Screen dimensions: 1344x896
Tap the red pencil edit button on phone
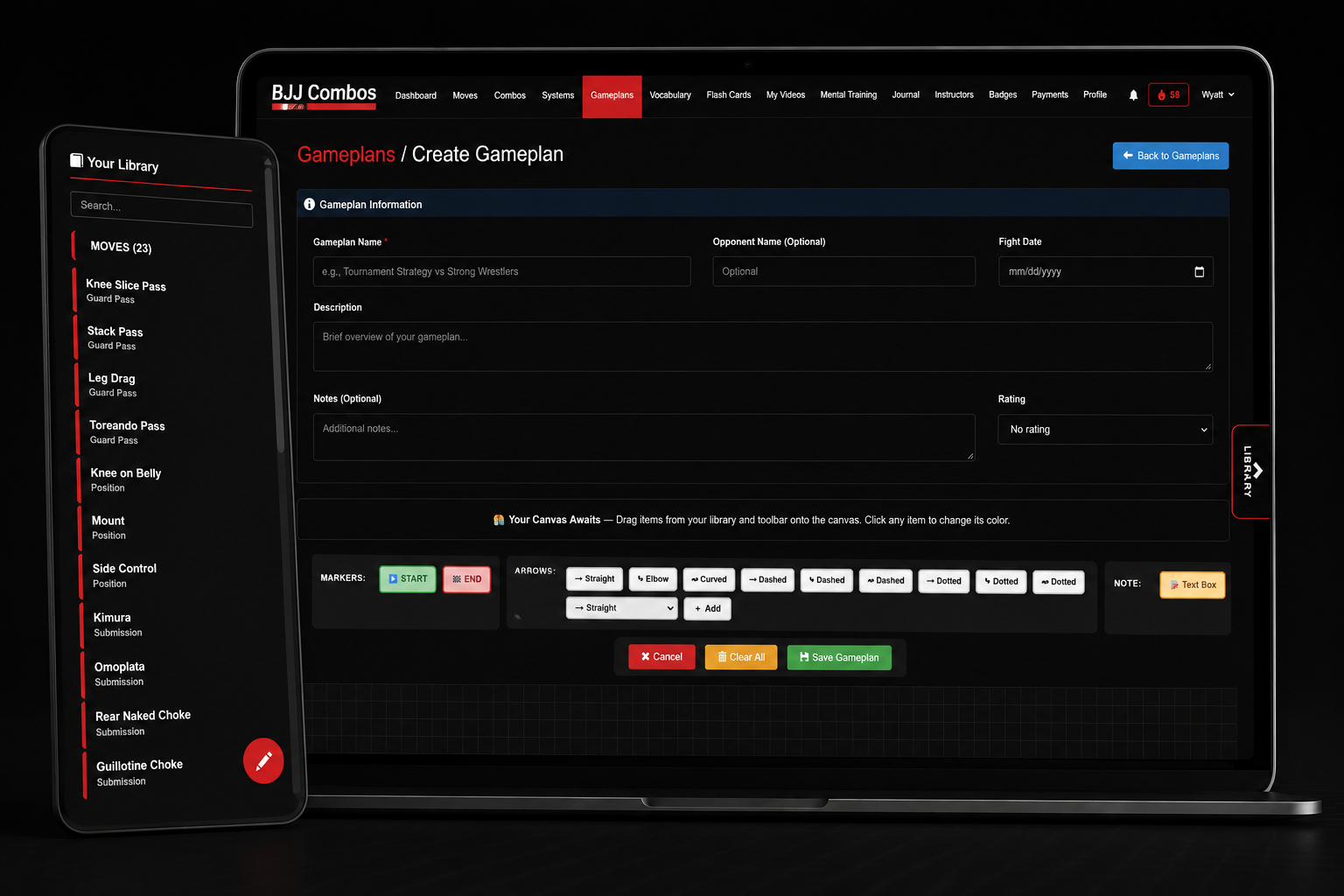tap(263, 761)
